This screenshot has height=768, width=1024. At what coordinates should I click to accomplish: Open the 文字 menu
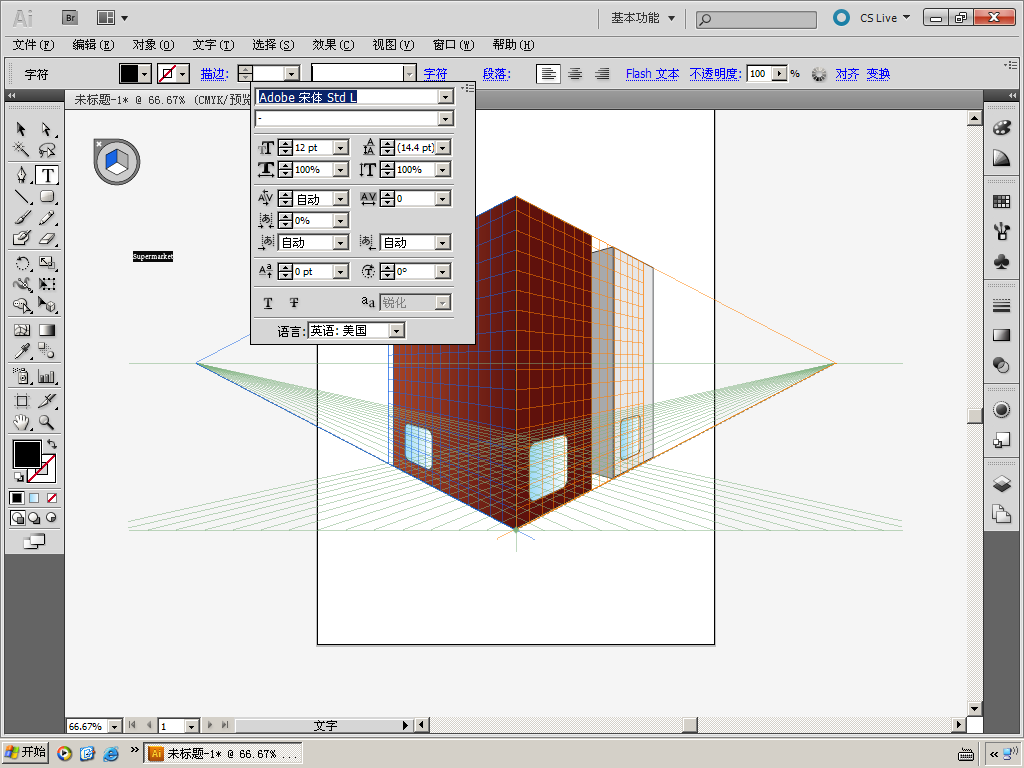coord(213,45)
